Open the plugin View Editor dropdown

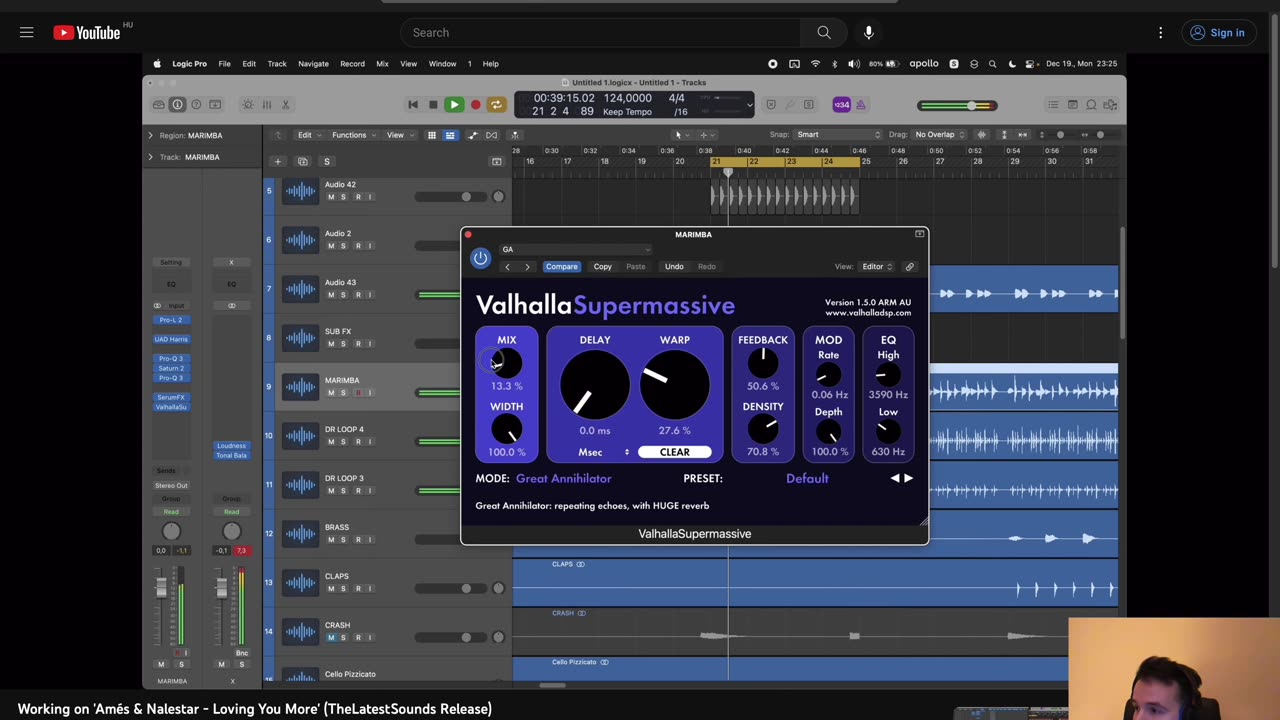point(878,267)
